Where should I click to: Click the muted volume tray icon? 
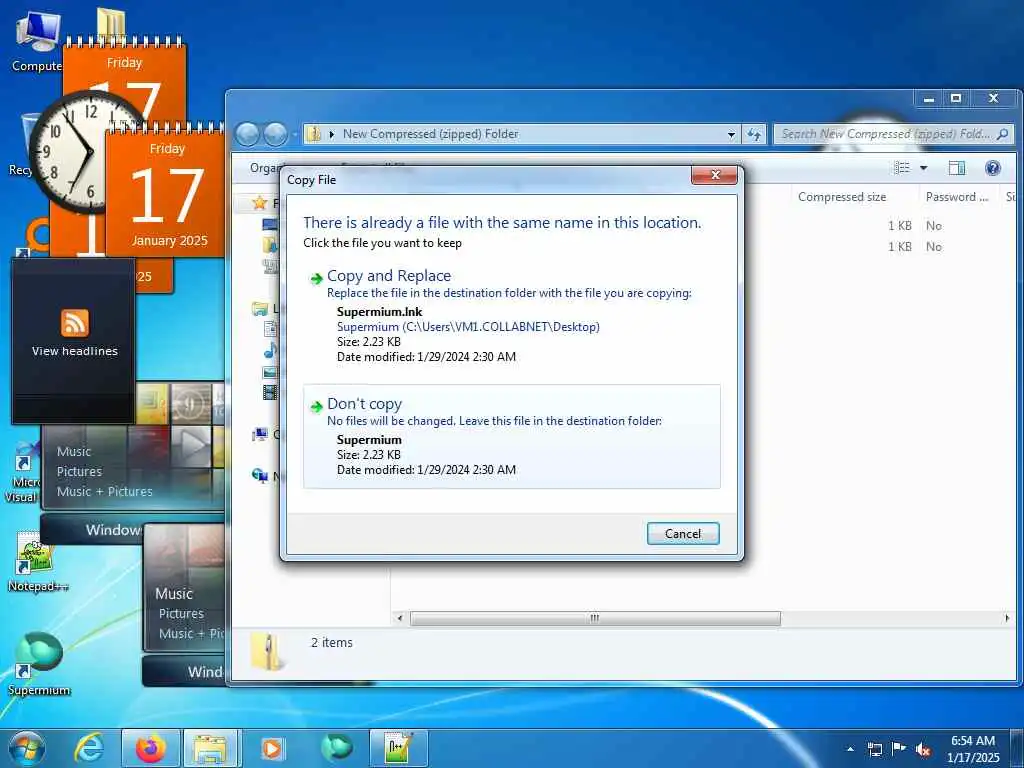tap(923, 749)
